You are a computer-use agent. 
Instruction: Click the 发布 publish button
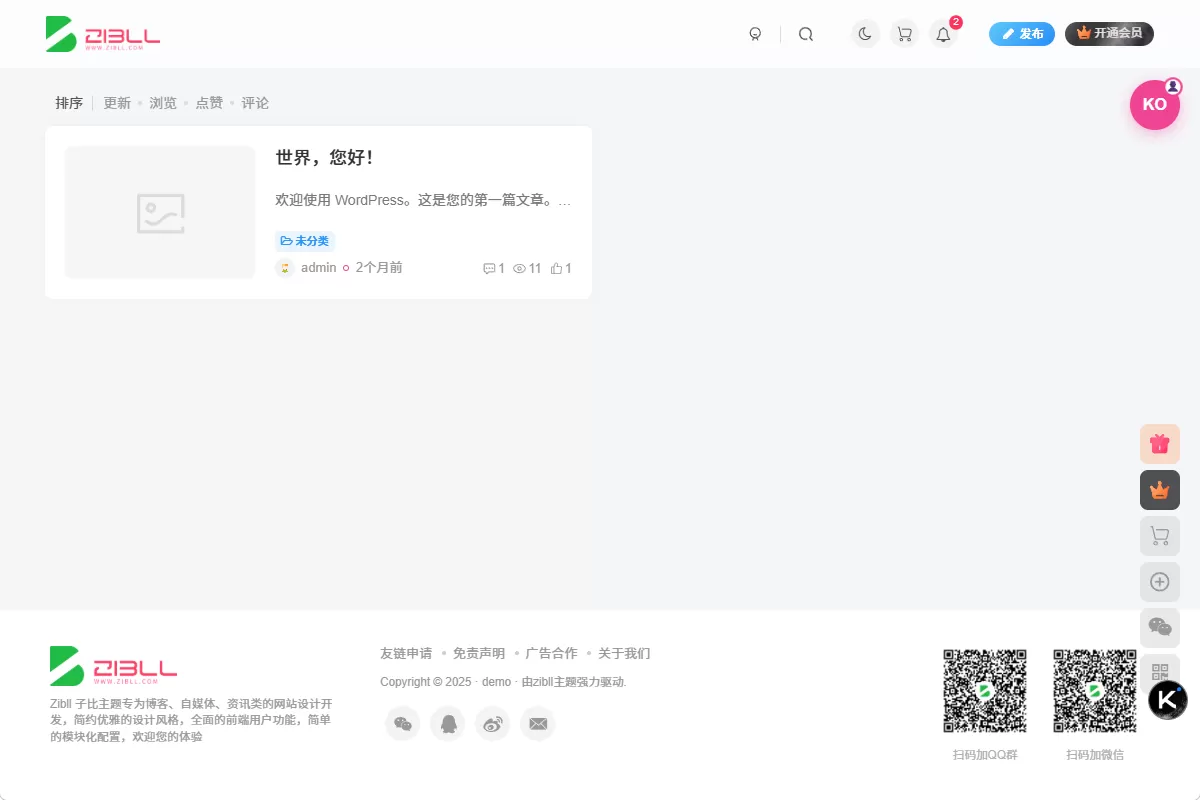click(1021, 33)
